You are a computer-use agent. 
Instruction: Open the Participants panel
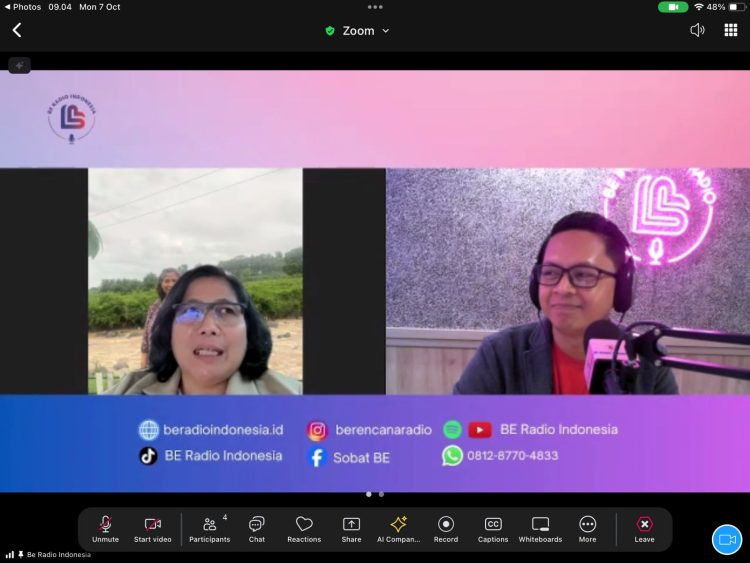(210, 528)
